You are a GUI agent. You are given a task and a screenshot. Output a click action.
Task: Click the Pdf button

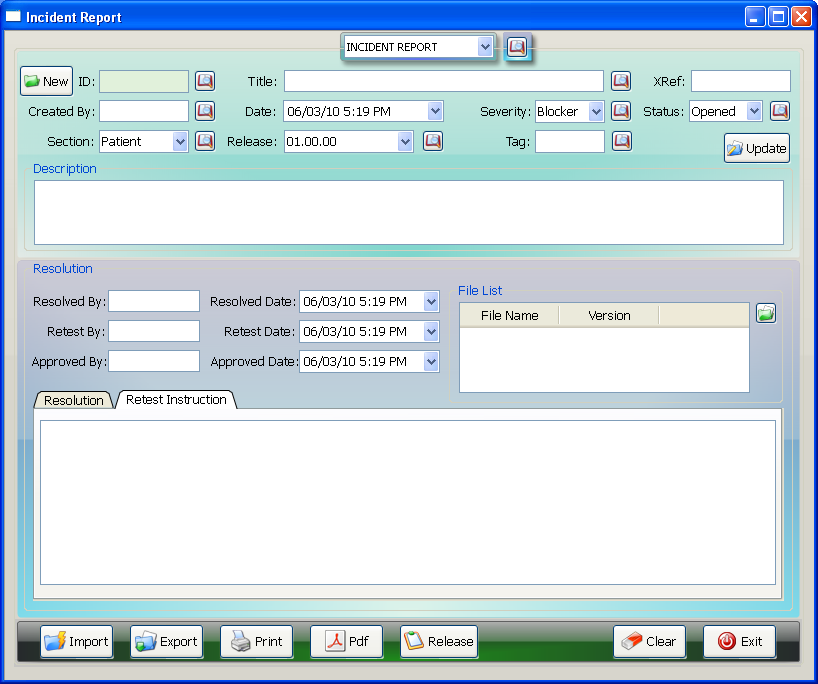pos(347,642)
